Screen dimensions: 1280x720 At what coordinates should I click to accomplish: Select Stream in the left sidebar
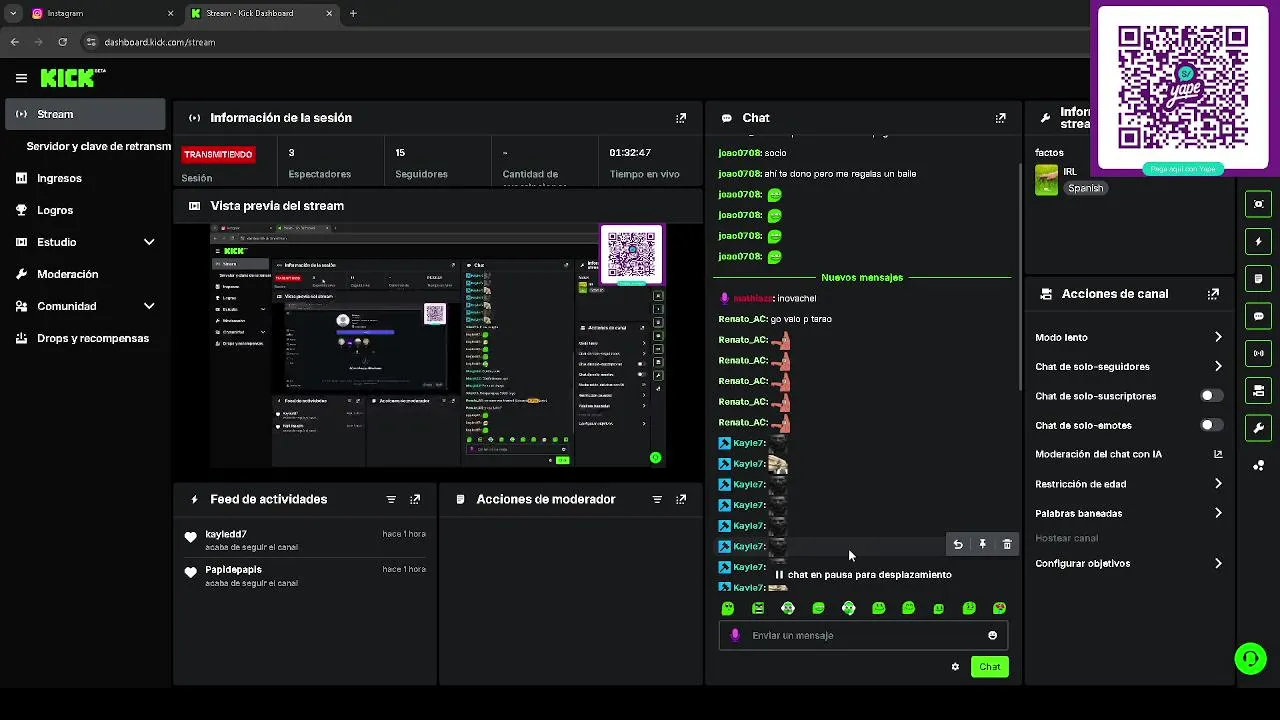[85, 114]
